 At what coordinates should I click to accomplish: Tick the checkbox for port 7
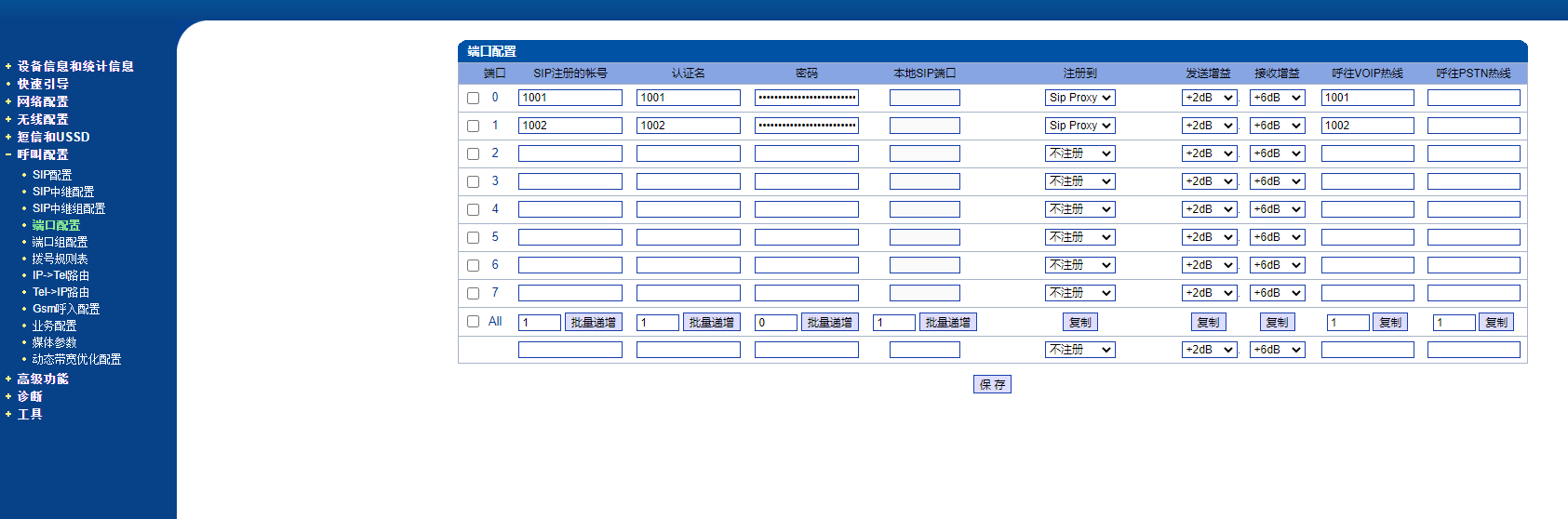[x=473, y=293]
